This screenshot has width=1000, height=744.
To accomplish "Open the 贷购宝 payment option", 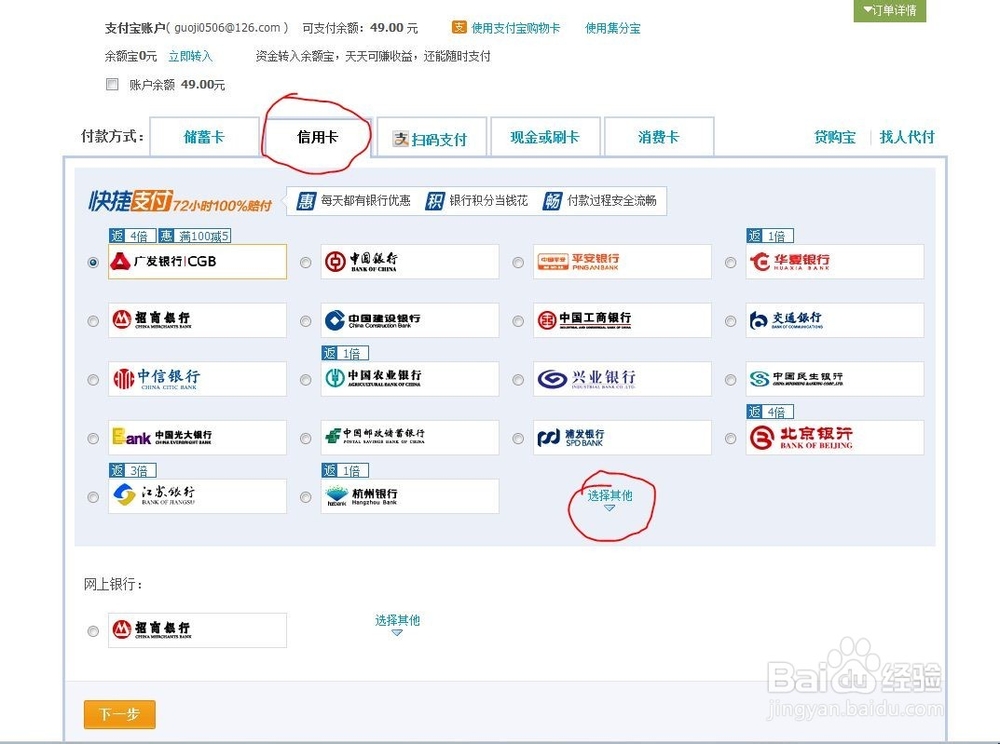I will pyautogui.click(x=835, y=136).
